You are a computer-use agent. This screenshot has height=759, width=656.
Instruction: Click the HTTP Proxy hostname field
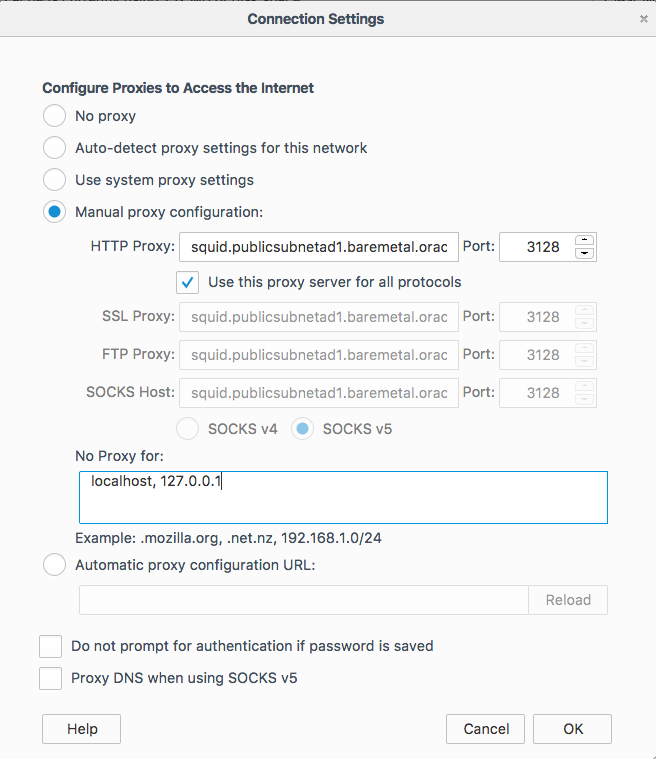319,247
